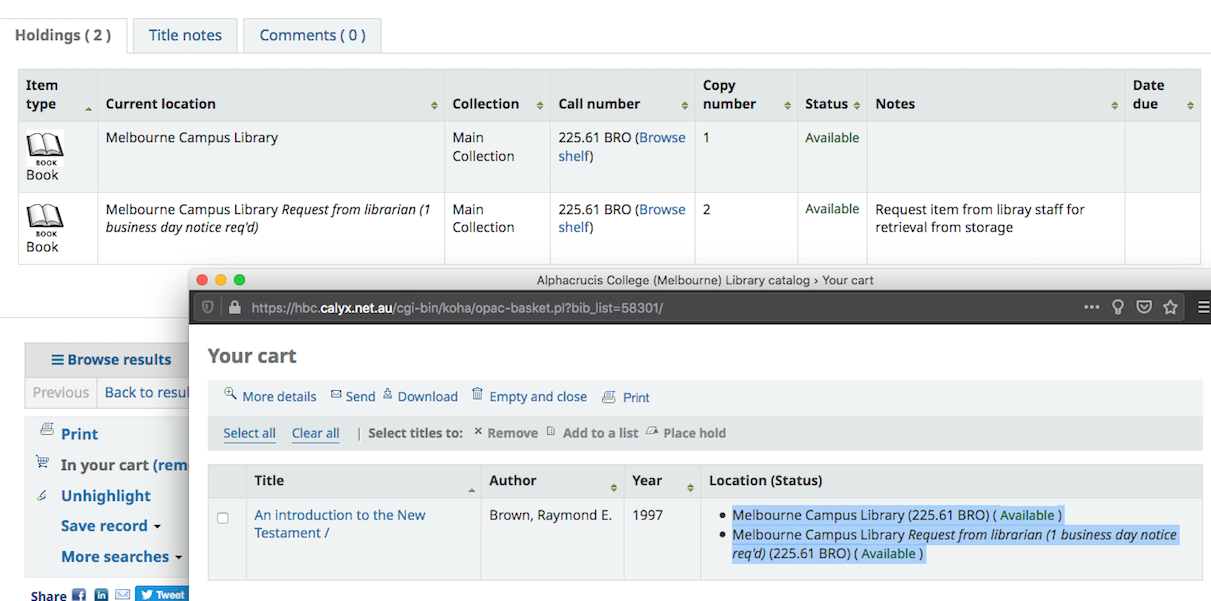Click Clear all in the cart

point(315,433)
